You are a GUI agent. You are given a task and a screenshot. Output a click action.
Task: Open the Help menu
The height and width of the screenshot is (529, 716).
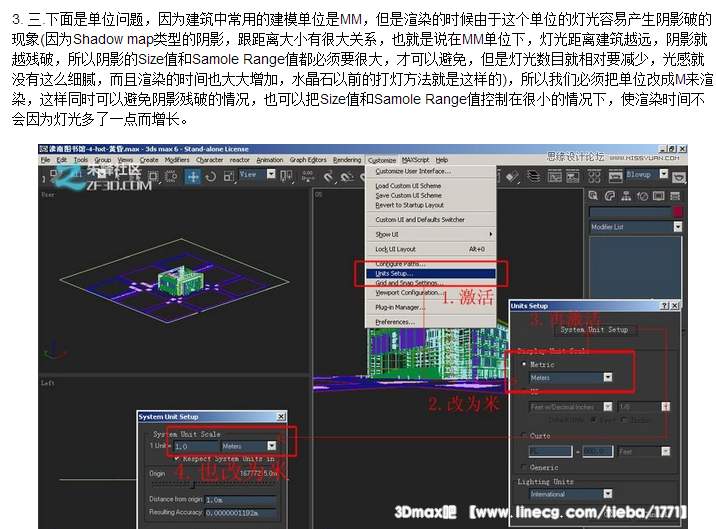(x=442, y=160)
